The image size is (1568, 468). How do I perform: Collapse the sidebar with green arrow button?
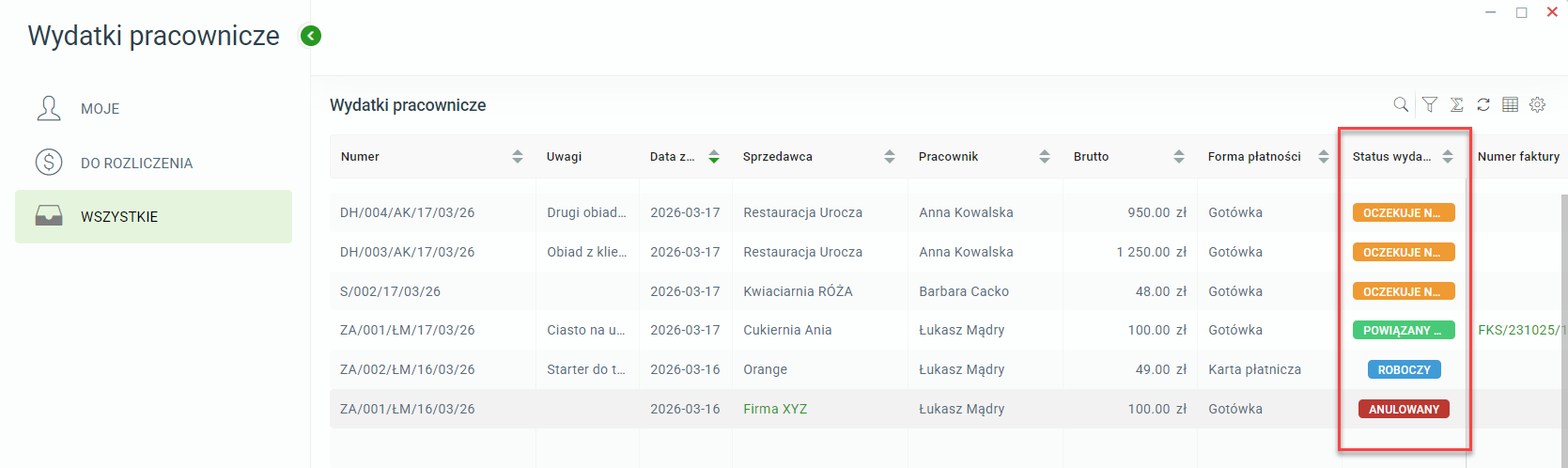click(311, 36)
